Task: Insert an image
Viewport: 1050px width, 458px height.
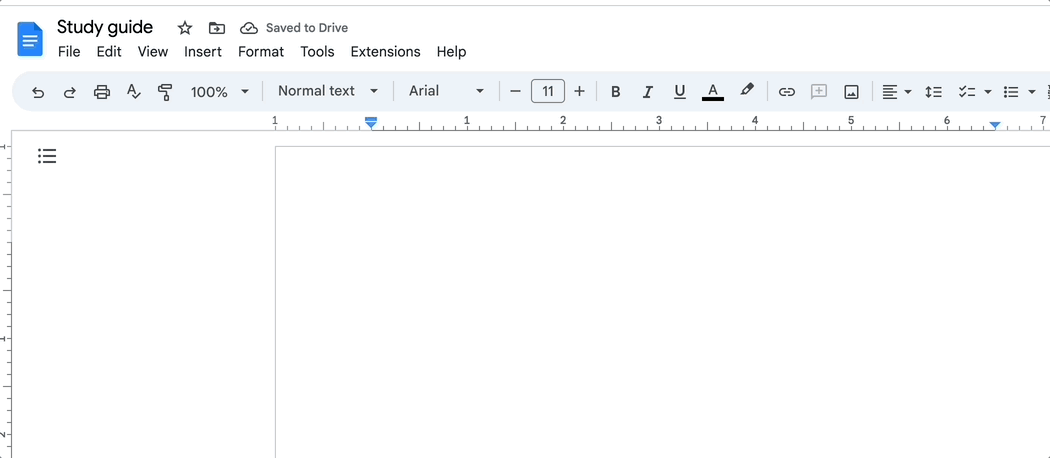Action: pyautogui.click(x=851, y=92)
